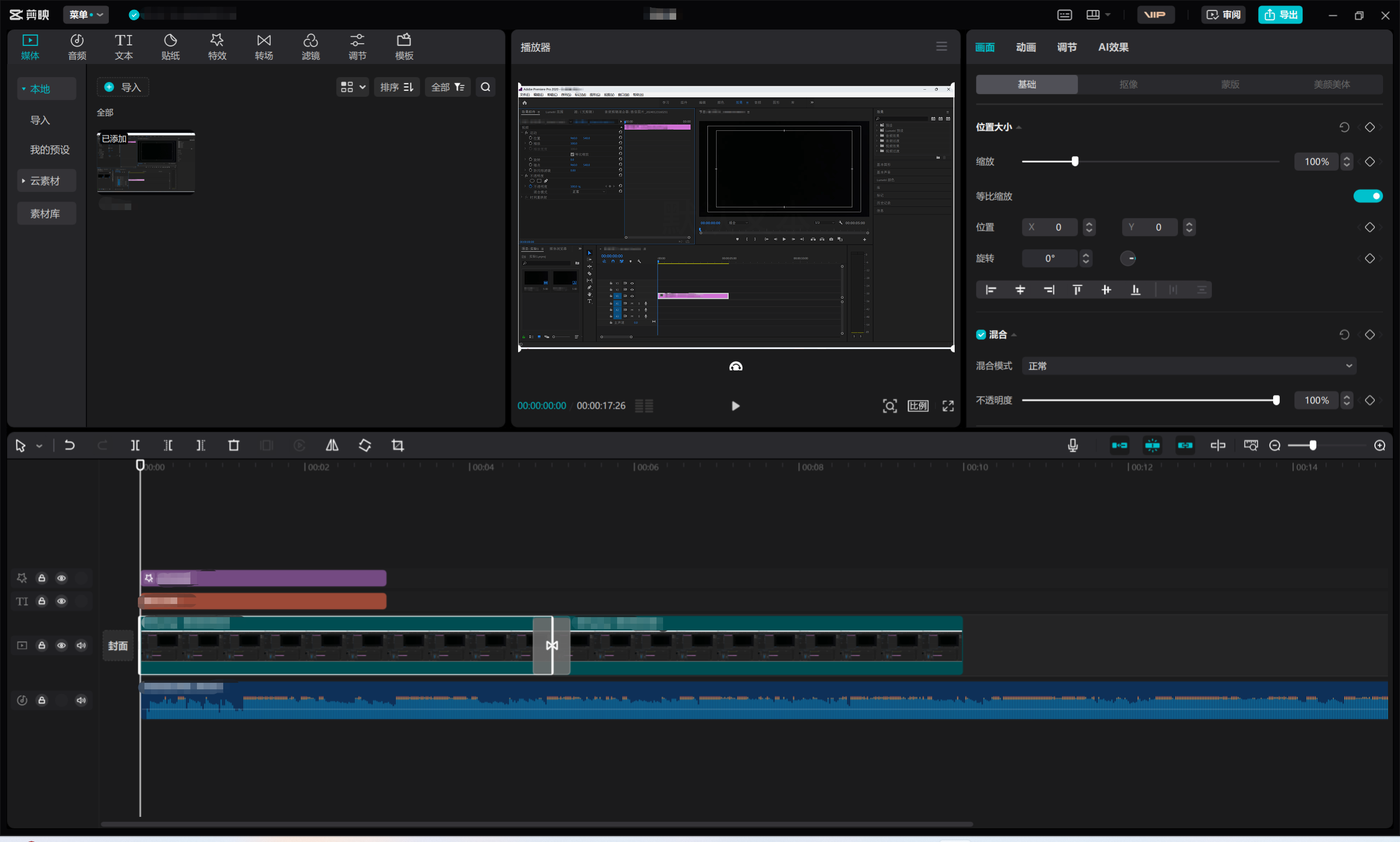
Task: Select the crop tool in timeline toolbar
Action: tap(398, 445)
